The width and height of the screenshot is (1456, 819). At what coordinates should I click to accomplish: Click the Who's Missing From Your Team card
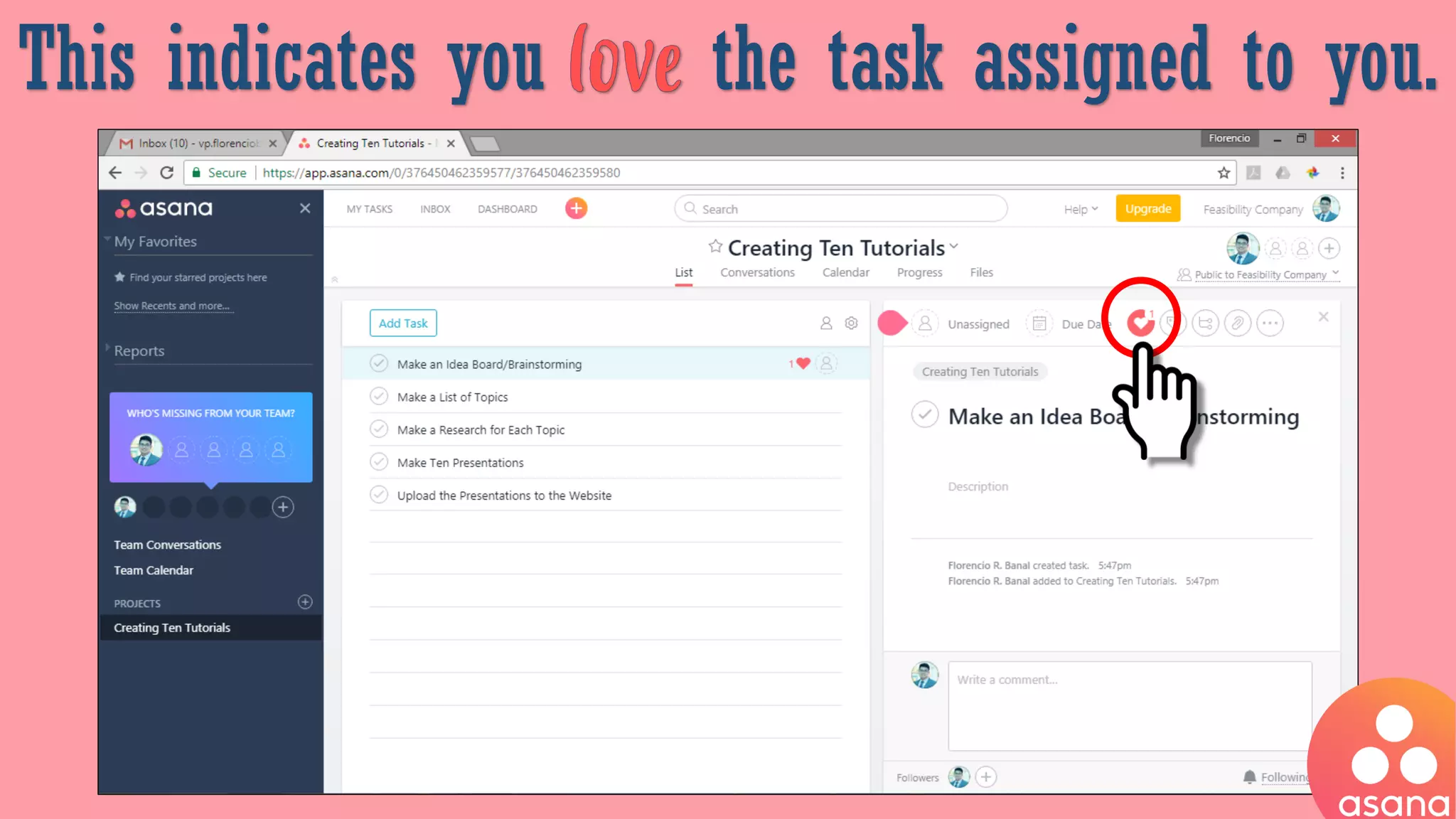coord(211,437)
